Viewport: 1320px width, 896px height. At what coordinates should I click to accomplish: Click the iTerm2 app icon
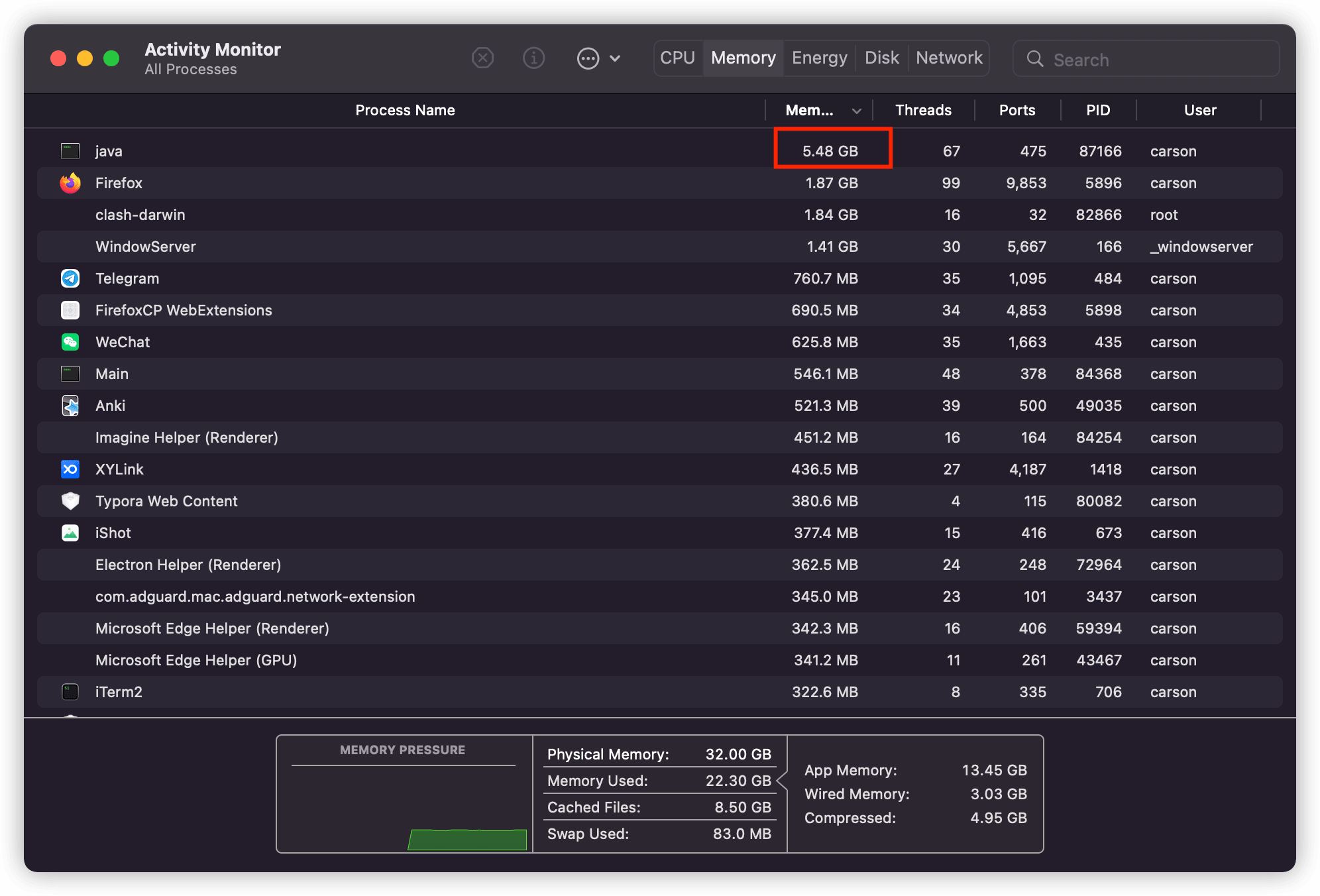(70, 692)
